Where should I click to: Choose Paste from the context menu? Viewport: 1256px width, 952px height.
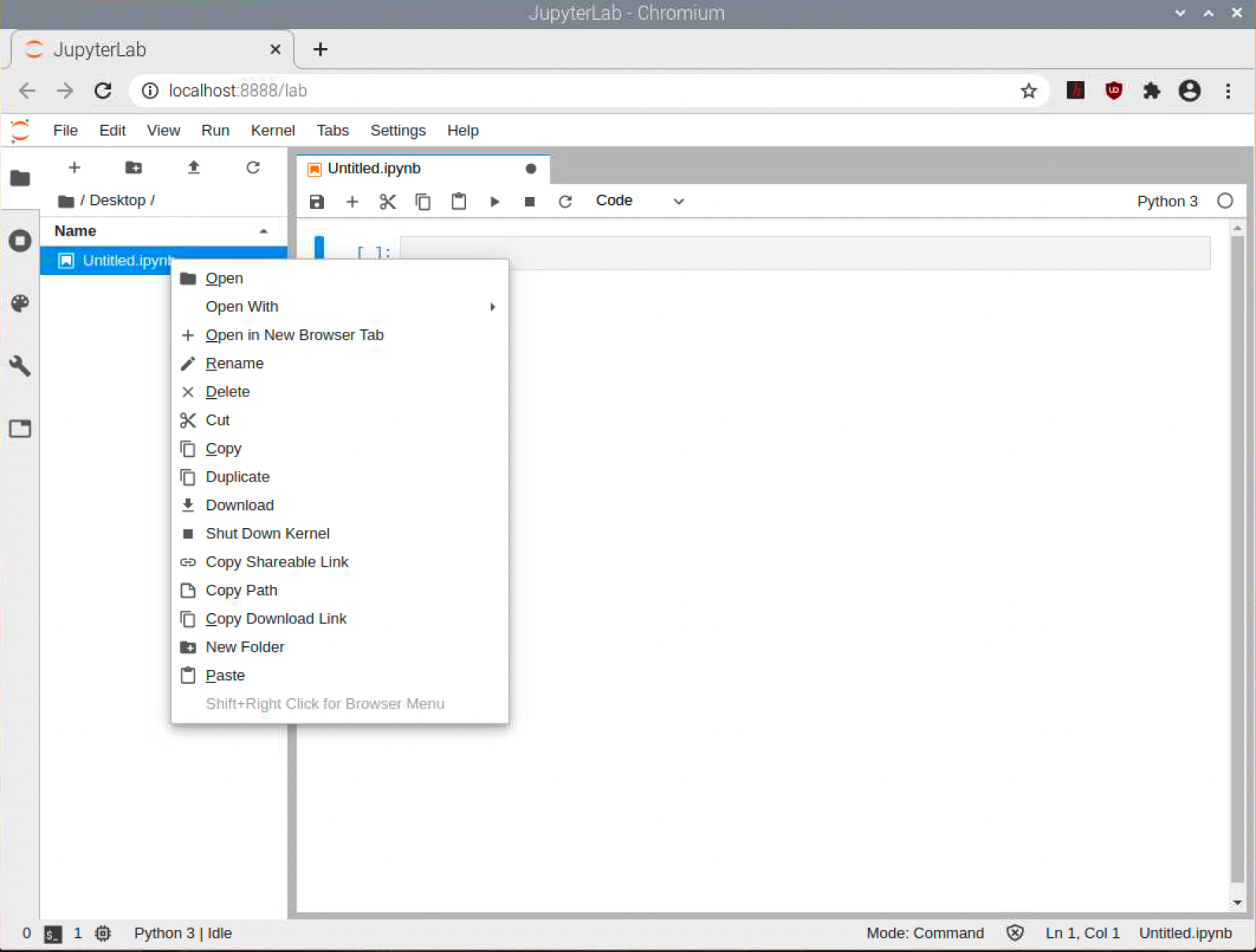340,675
